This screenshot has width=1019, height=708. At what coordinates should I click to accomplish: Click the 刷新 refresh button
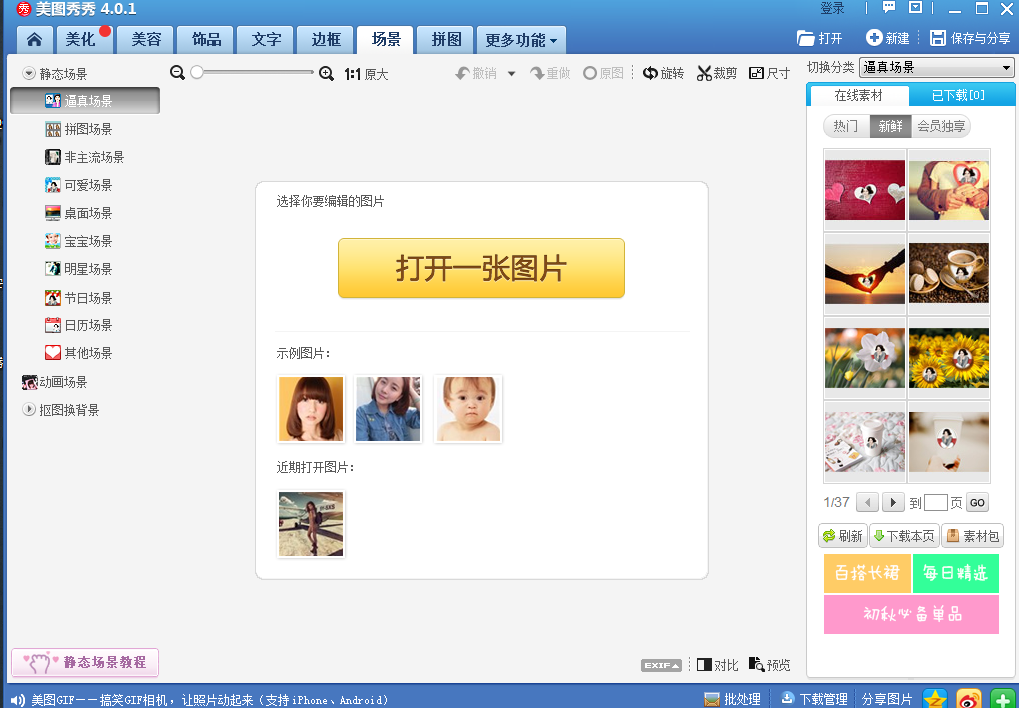[843, 536]
